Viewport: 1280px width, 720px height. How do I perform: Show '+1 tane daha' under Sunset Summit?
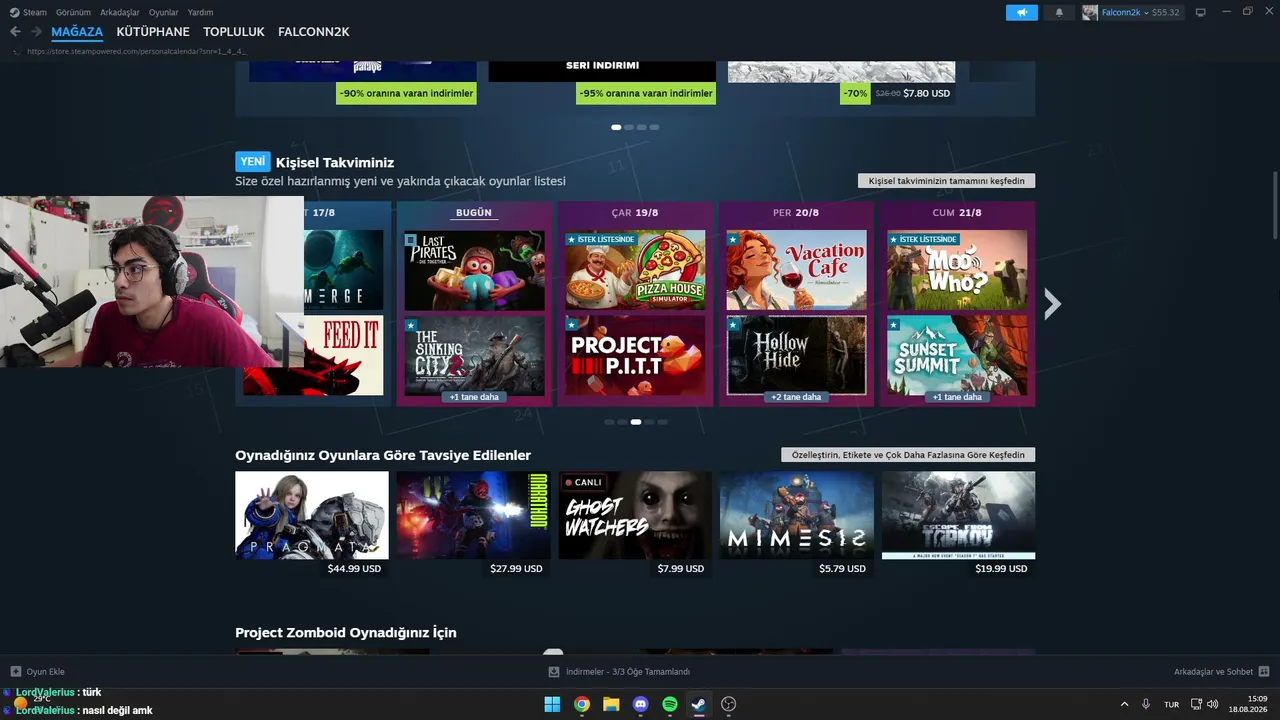[x=957, y=397]
